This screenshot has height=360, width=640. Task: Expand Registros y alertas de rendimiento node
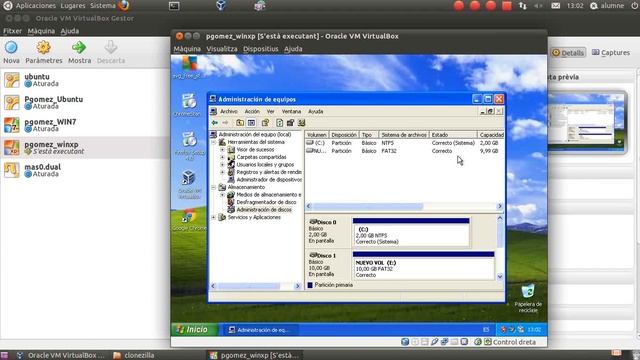[x=222, y=172]
